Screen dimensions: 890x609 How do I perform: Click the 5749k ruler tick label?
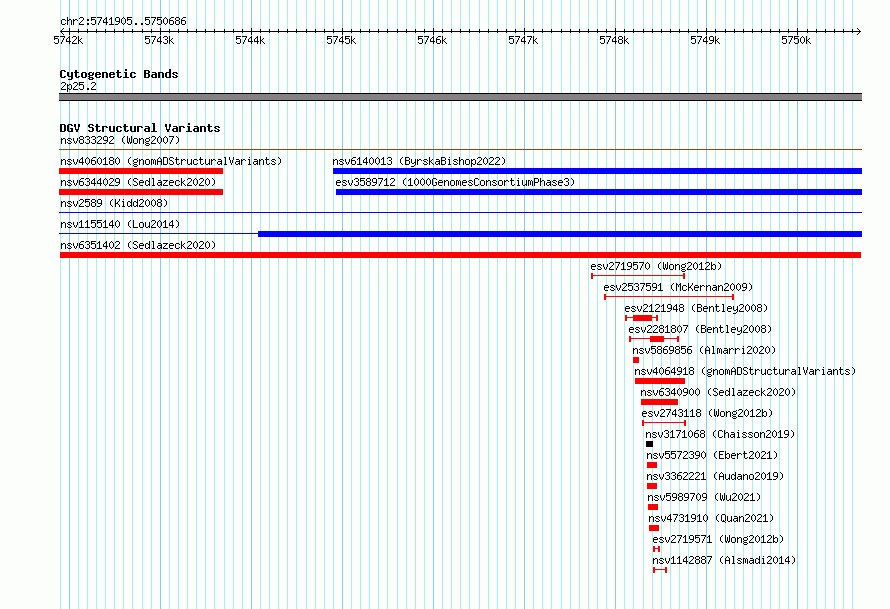[x=705, y=40]
